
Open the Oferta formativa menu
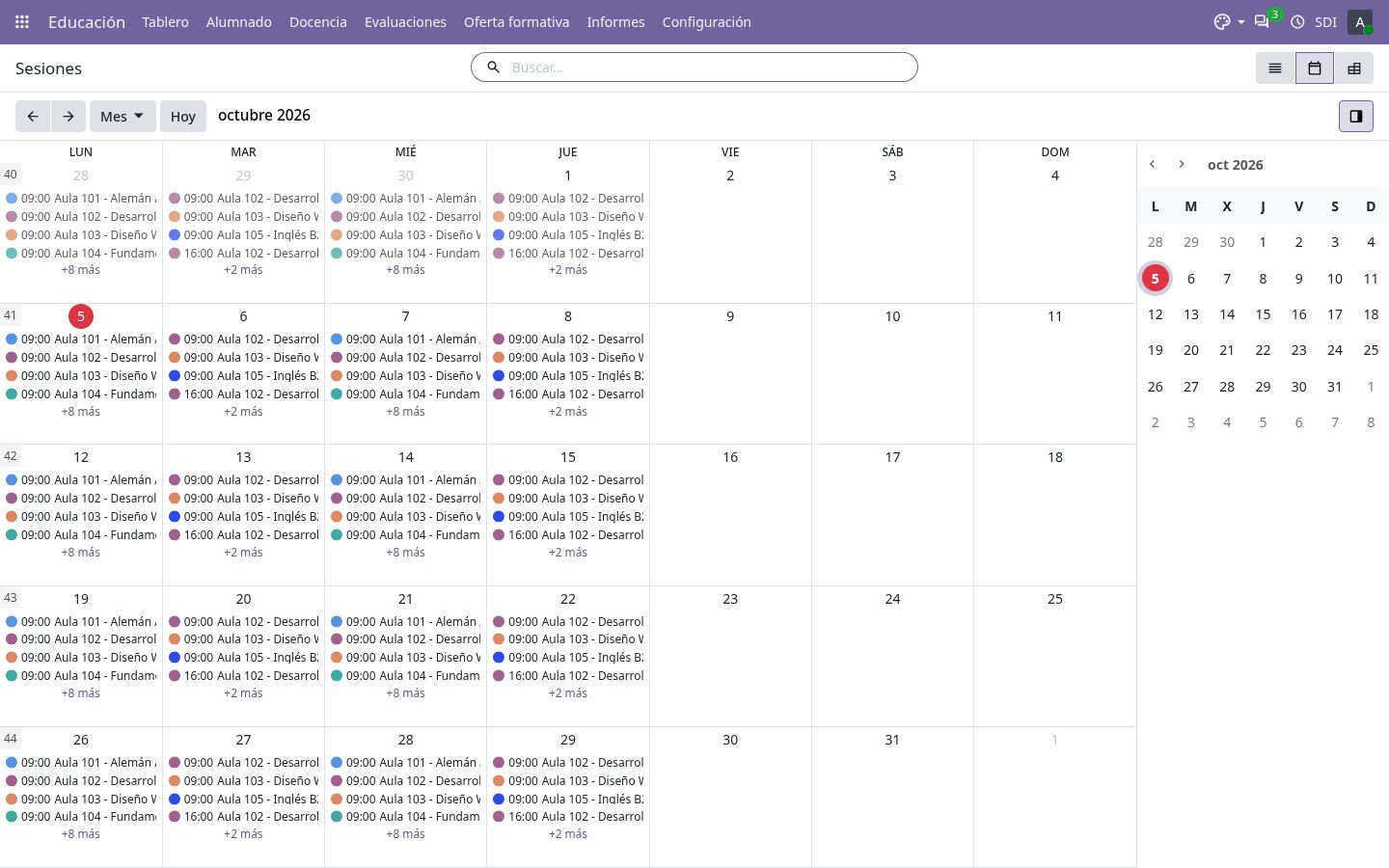tap(516, 21)
